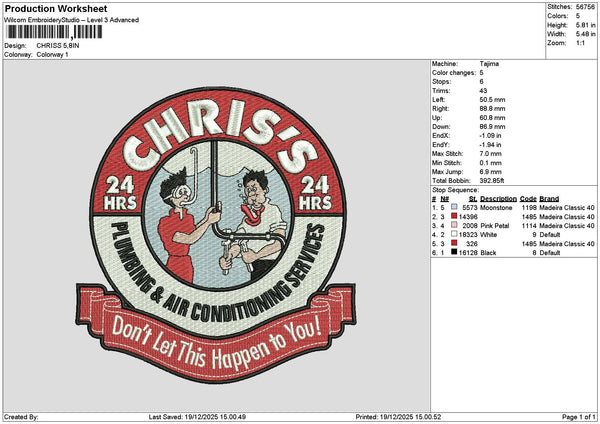This screenshot has width=600, height=424.
Task: Click the red swatch in stop row 5
Action: point(454,243)
